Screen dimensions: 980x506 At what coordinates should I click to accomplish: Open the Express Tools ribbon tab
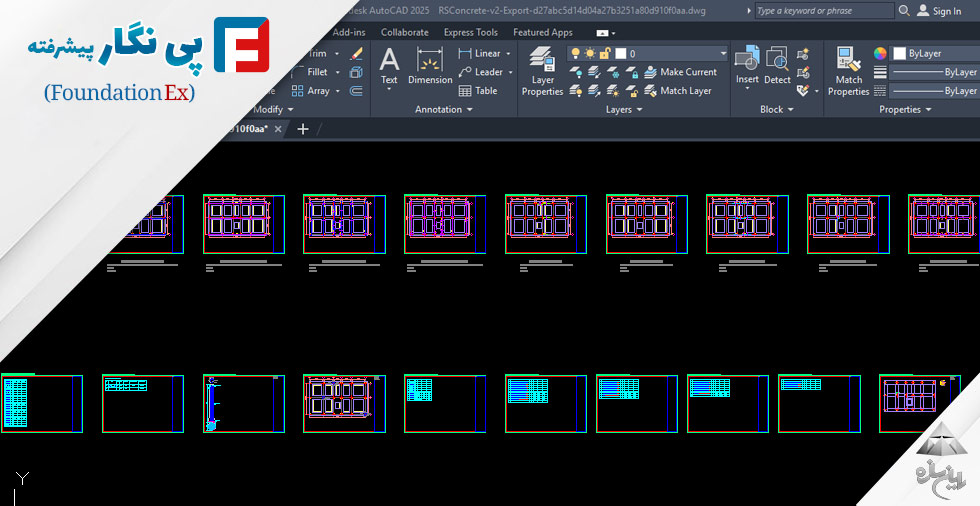[x=470, y=32]
